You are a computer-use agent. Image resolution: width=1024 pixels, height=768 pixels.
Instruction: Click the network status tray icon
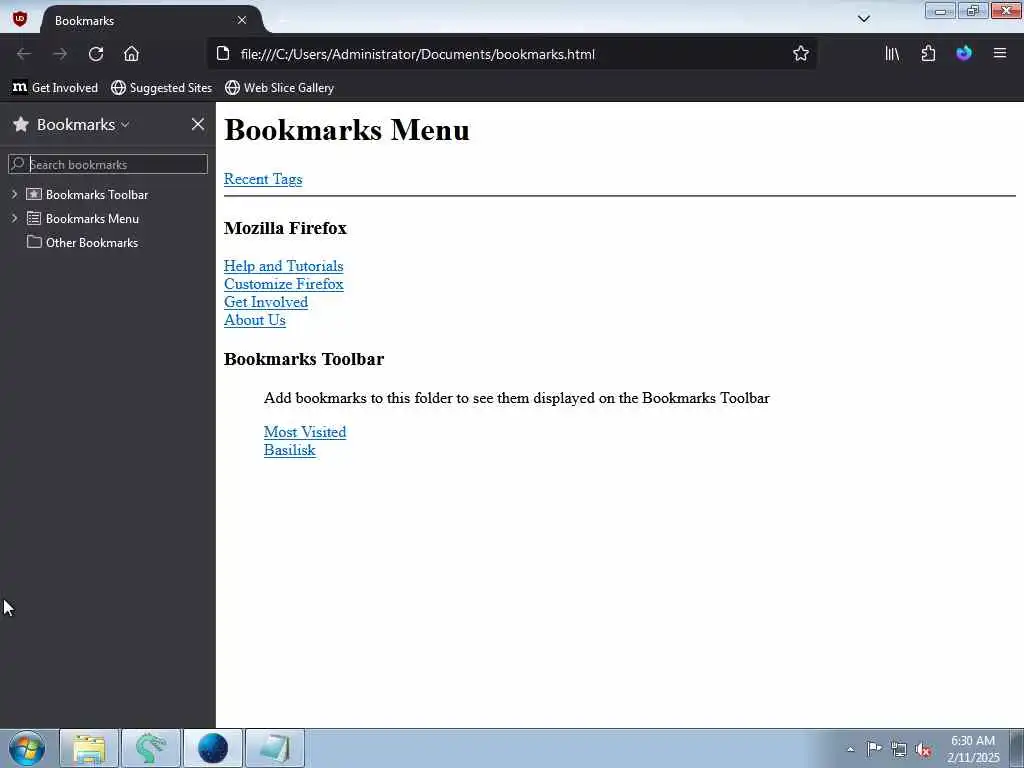(899, 749)
